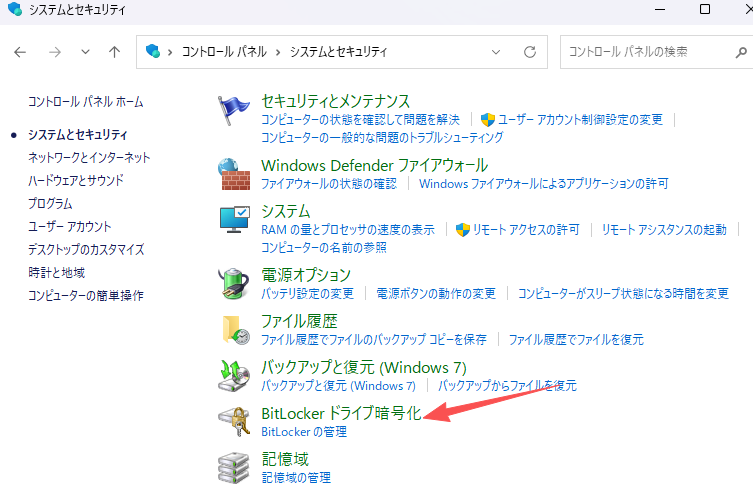
Task: Click the Windows Defender Firewall brick wall icon
Action: (x=234, y=174)
